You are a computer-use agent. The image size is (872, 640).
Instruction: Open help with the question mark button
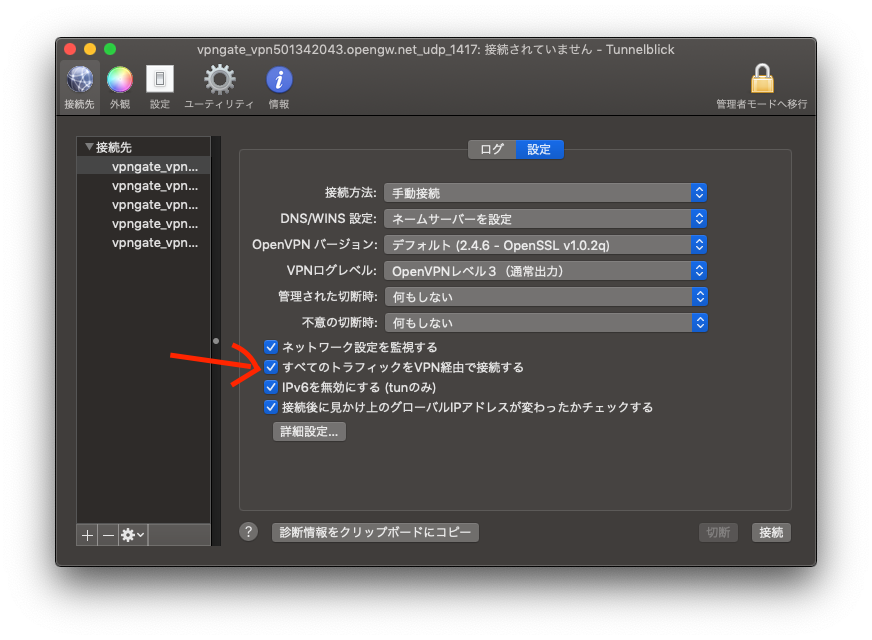click(249, 532)
